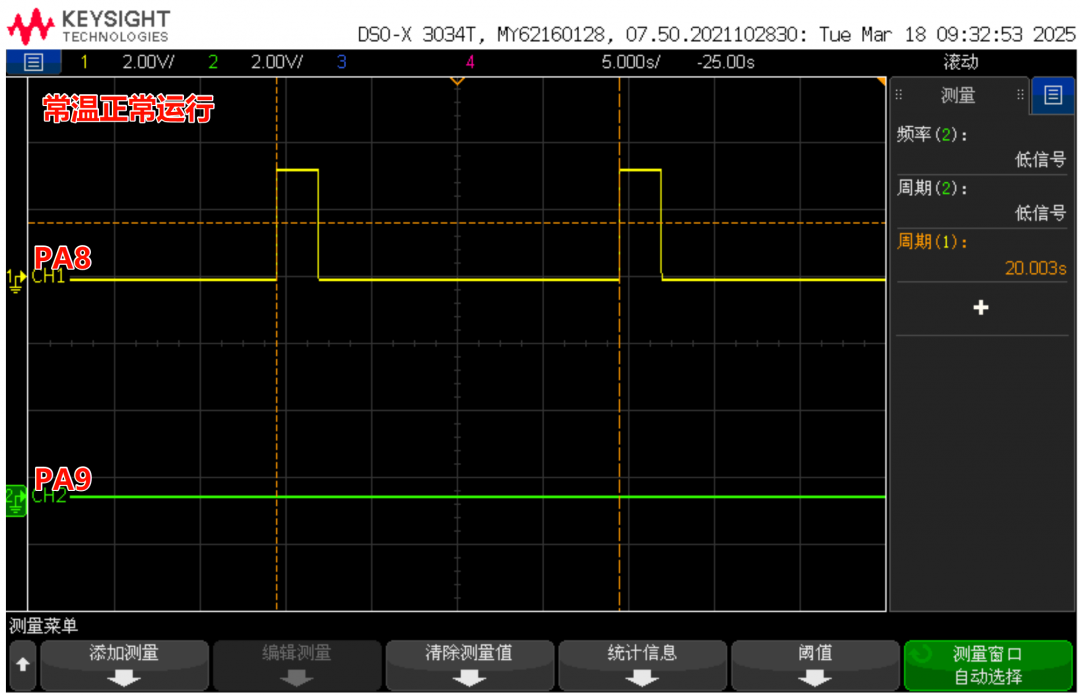Select the CH1 ground level marker
Screen dimensions: 1080x695
pos(17,276)
